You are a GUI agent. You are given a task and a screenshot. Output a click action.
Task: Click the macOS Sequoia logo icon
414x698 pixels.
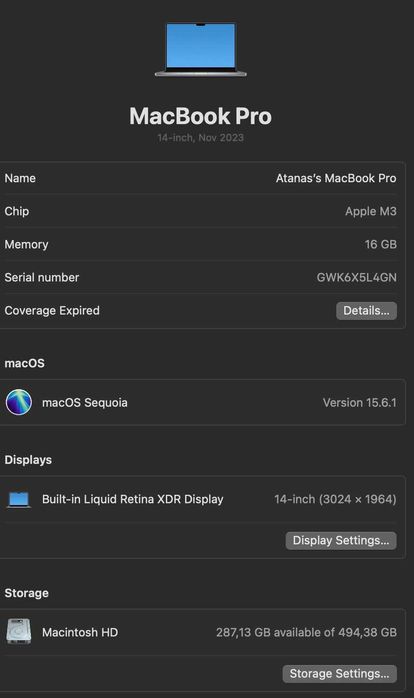coord(19,402)
